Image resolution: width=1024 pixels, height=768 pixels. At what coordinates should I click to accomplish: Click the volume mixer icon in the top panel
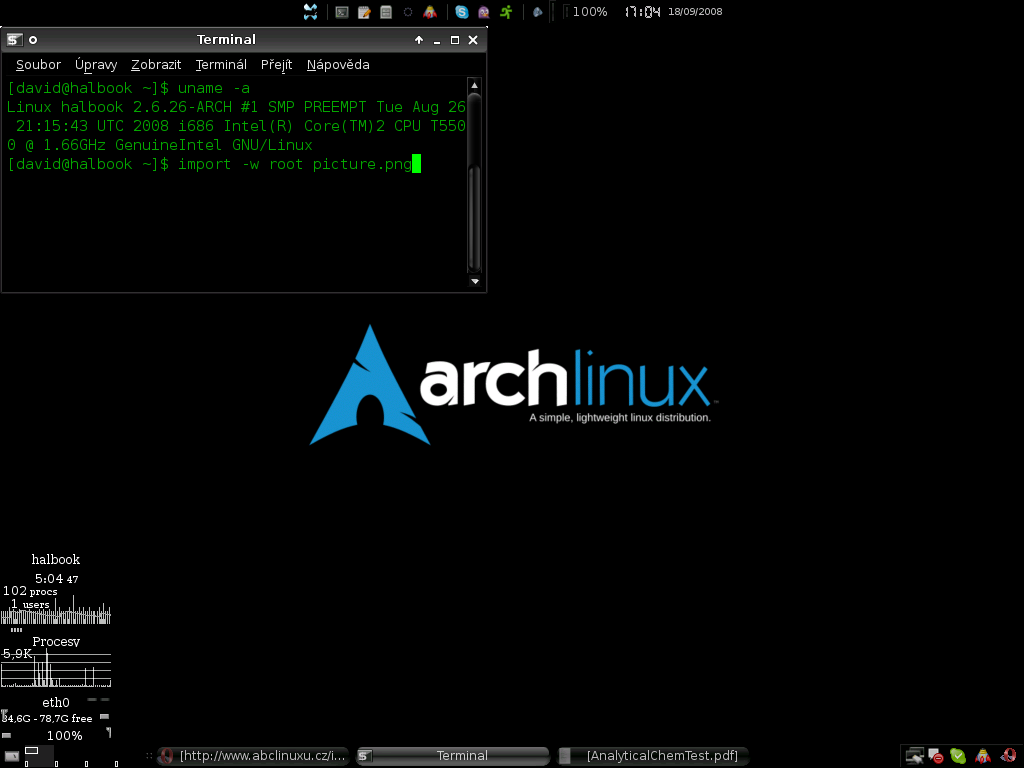click(x=537, y=12)
